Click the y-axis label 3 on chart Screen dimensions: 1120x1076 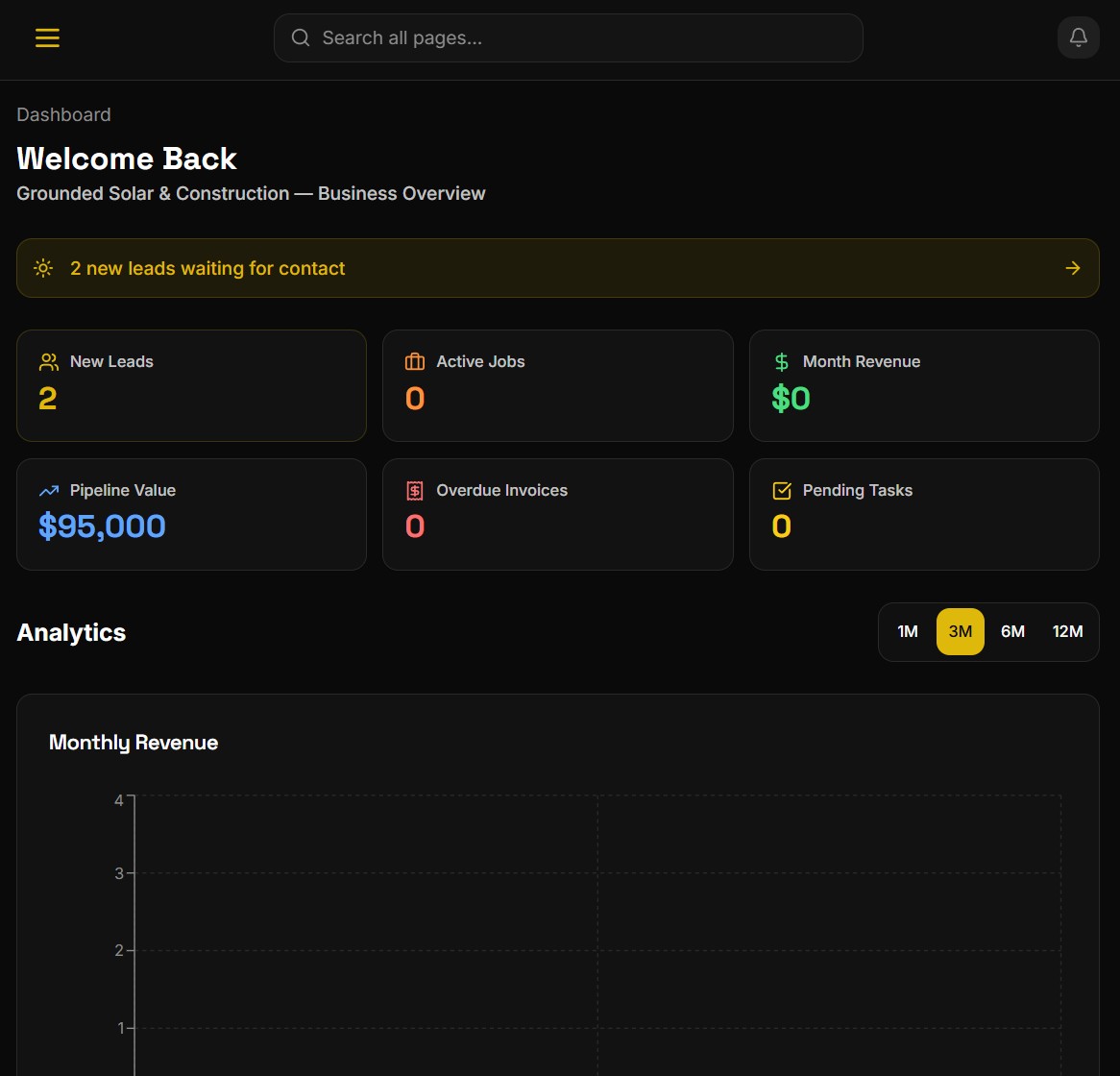tap(119, 873)
